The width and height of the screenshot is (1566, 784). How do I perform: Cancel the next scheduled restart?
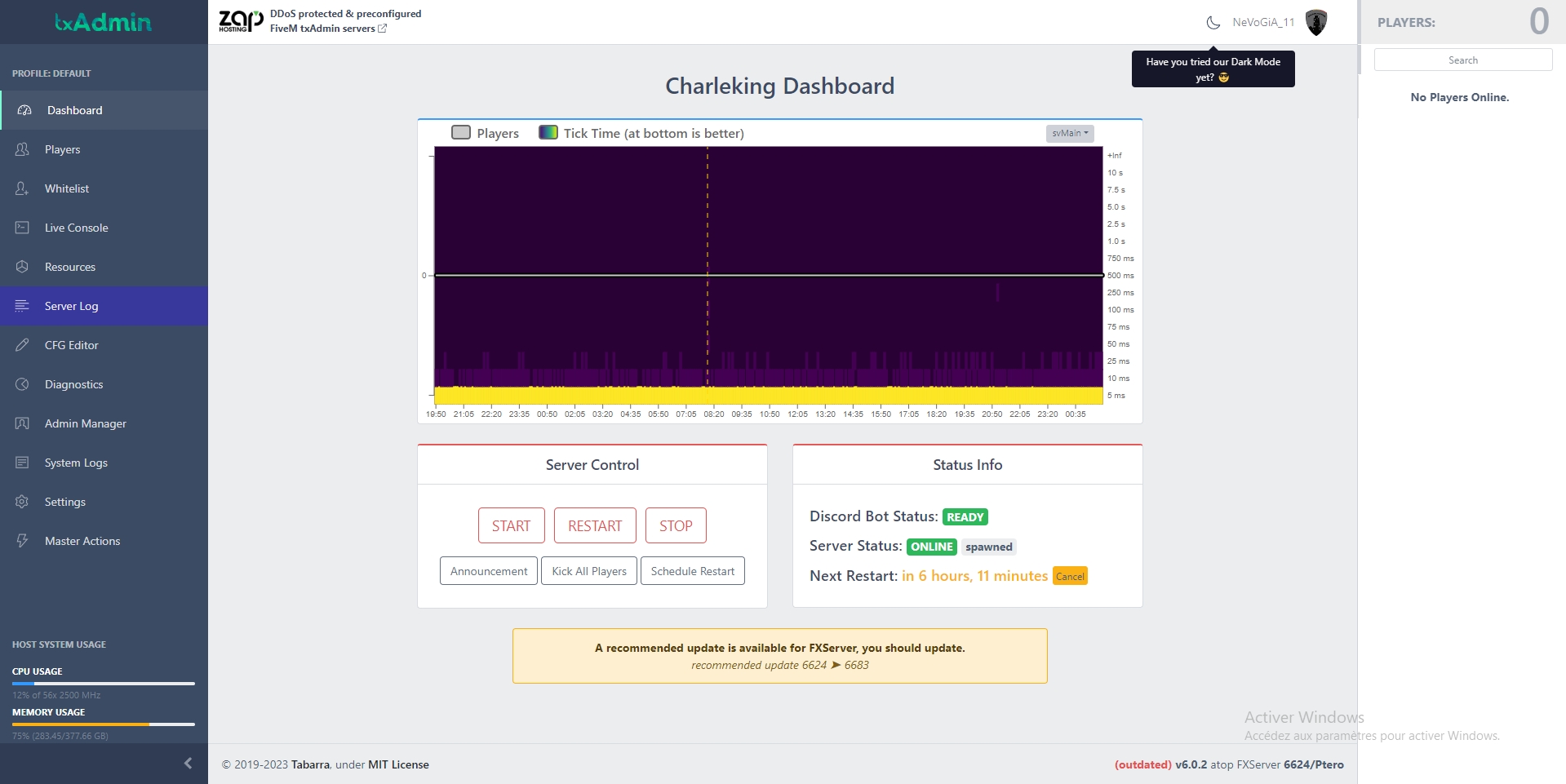tap(1069, 577)
